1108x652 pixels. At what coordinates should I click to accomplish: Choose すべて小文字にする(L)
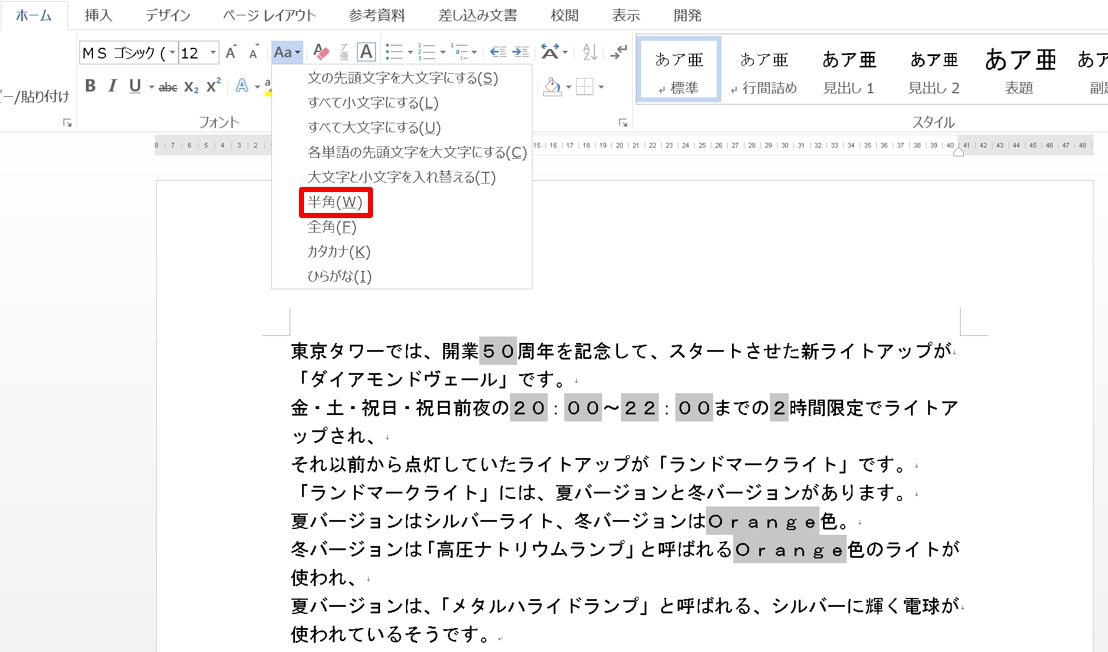[x=401, y=103]
